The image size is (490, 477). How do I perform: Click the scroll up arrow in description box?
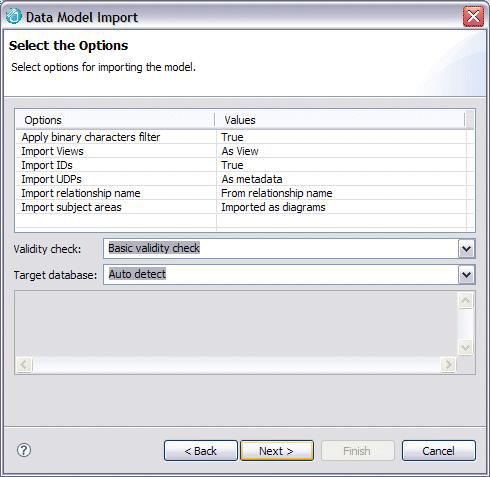465,301
